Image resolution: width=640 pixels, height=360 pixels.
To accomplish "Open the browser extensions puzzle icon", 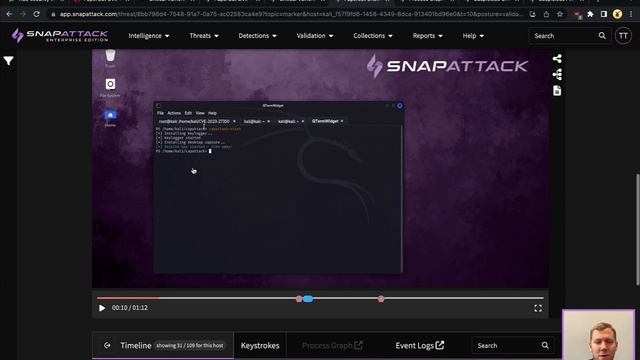I will [590, 14].
